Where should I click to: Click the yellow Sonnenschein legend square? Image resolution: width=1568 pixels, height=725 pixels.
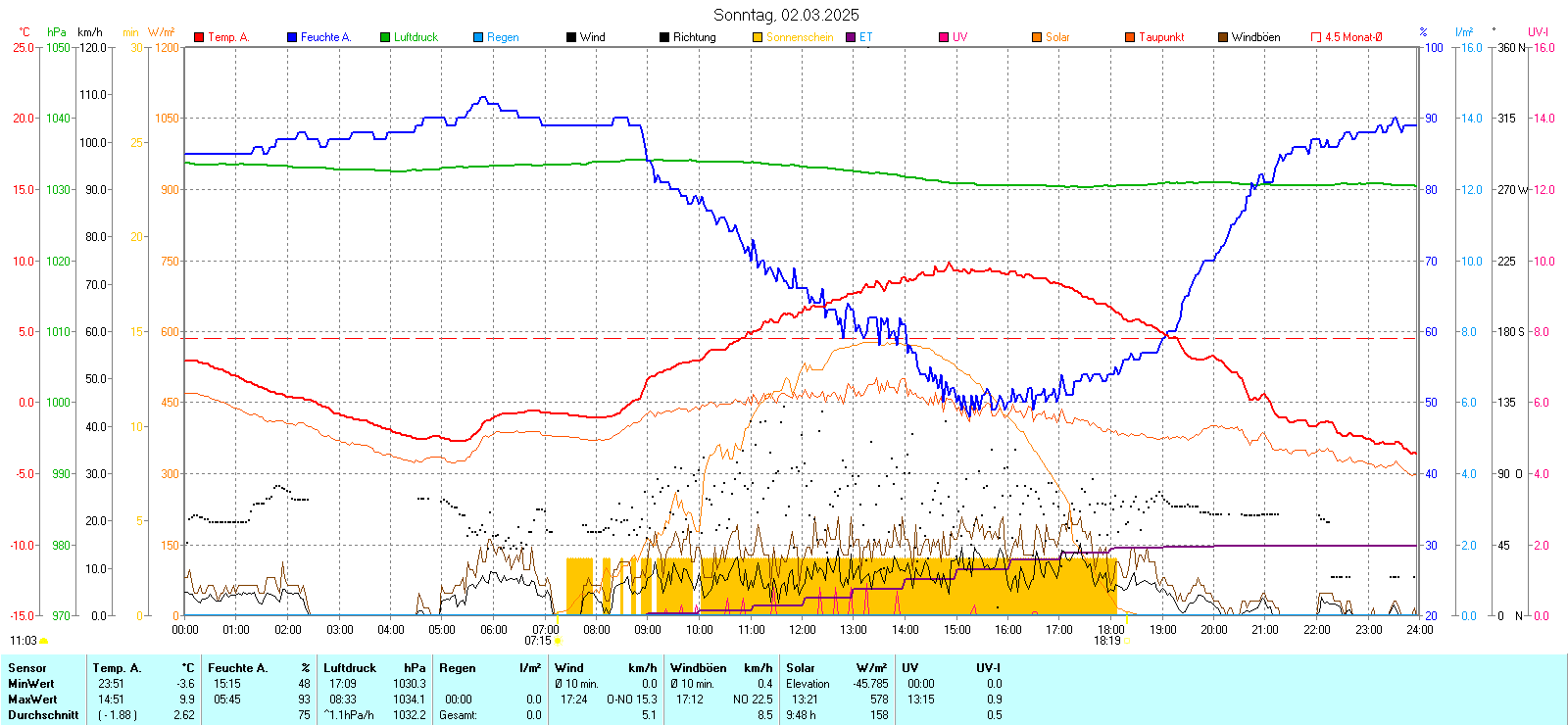(758, 37)
